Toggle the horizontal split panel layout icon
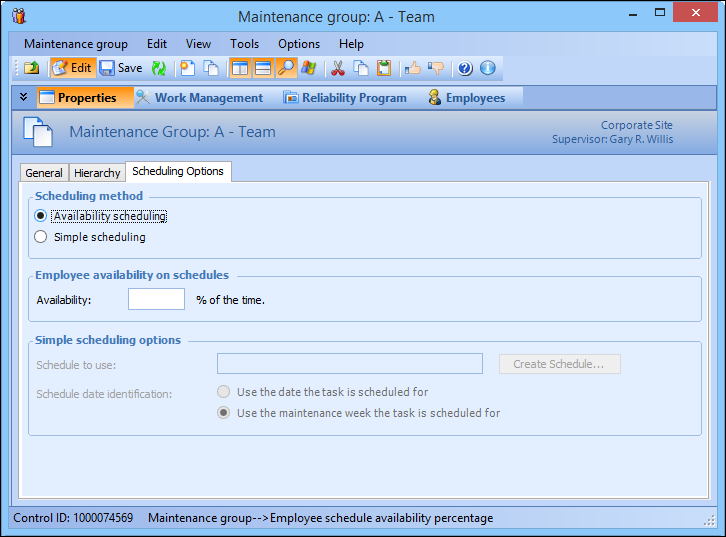 pyautogui.click(x=263, y=68)
